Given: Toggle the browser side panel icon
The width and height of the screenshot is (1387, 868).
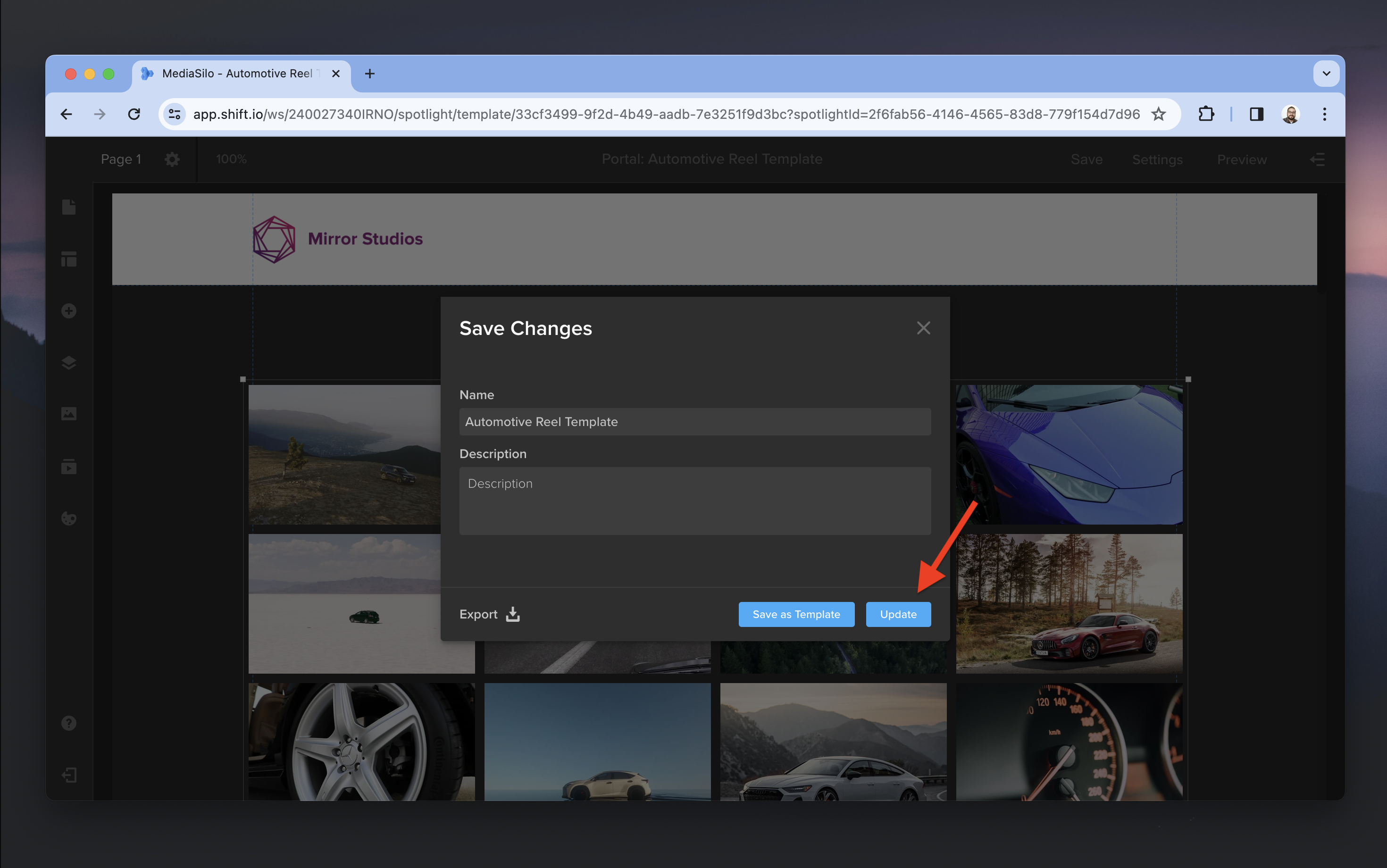Looking at the screenshot, I should 1256,114.
